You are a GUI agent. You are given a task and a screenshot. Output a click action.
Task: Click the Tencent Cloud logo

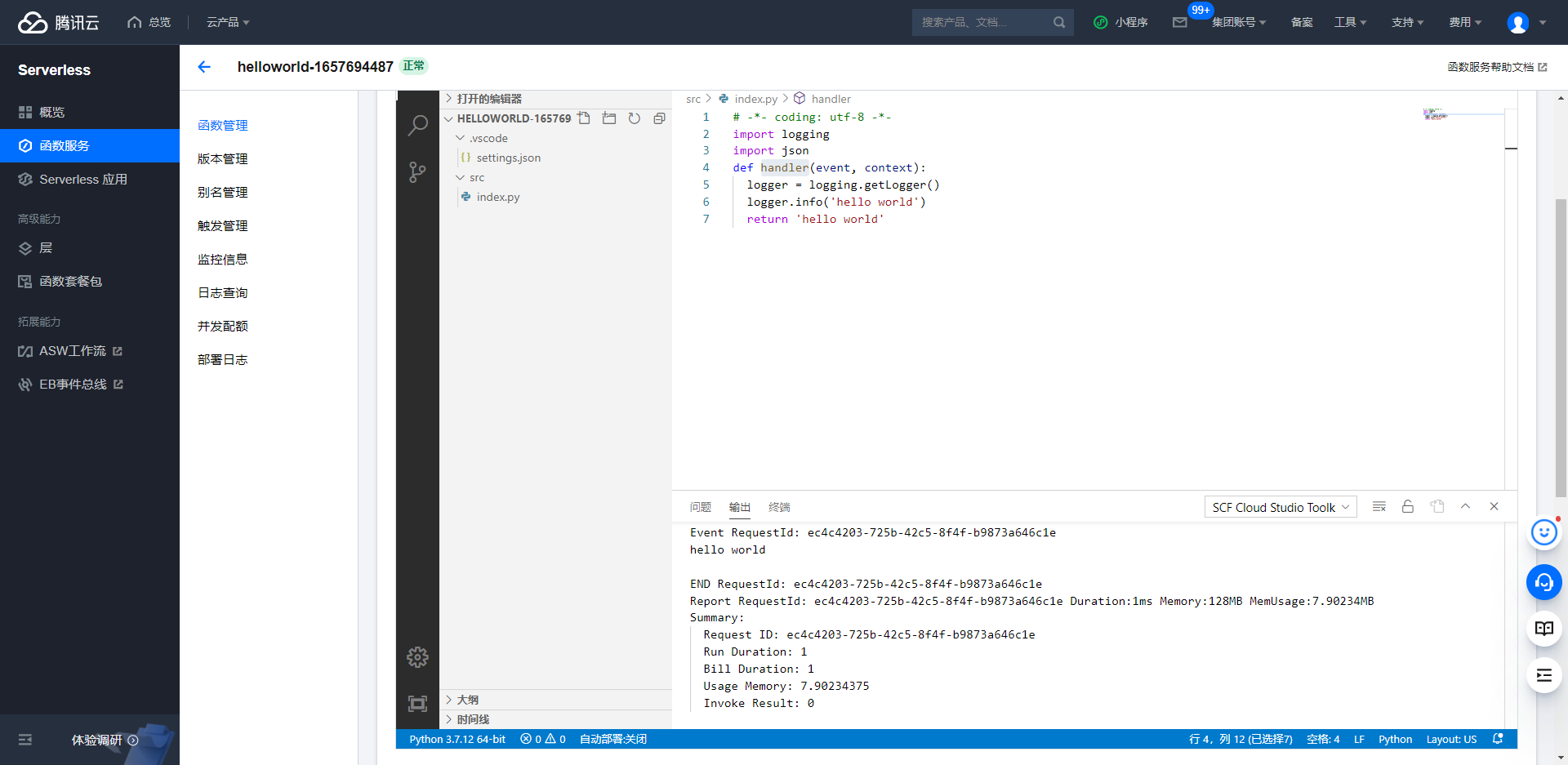(58, 22)
